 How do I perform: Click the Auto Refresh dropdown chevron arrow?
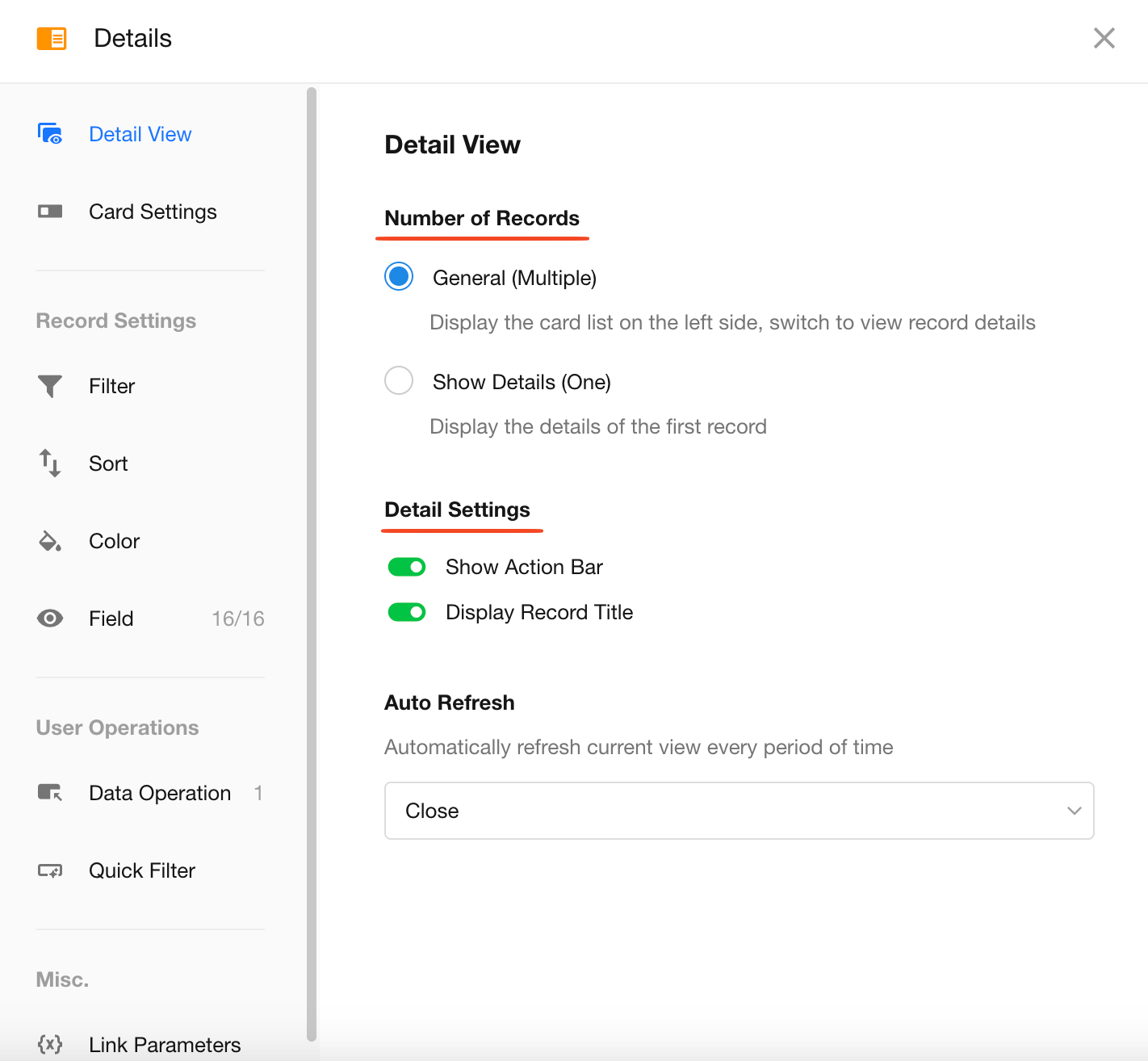coord(1074,811)
